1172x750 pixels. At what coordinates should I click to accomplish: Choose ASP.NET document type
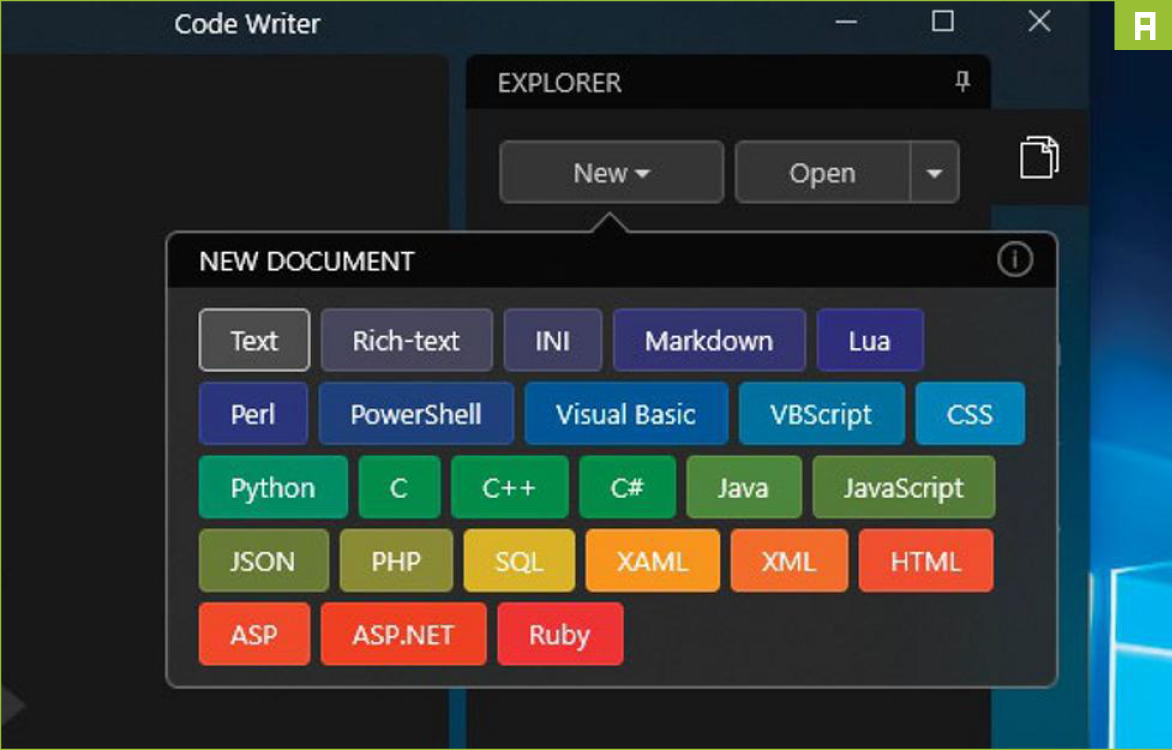pos(404,633)
